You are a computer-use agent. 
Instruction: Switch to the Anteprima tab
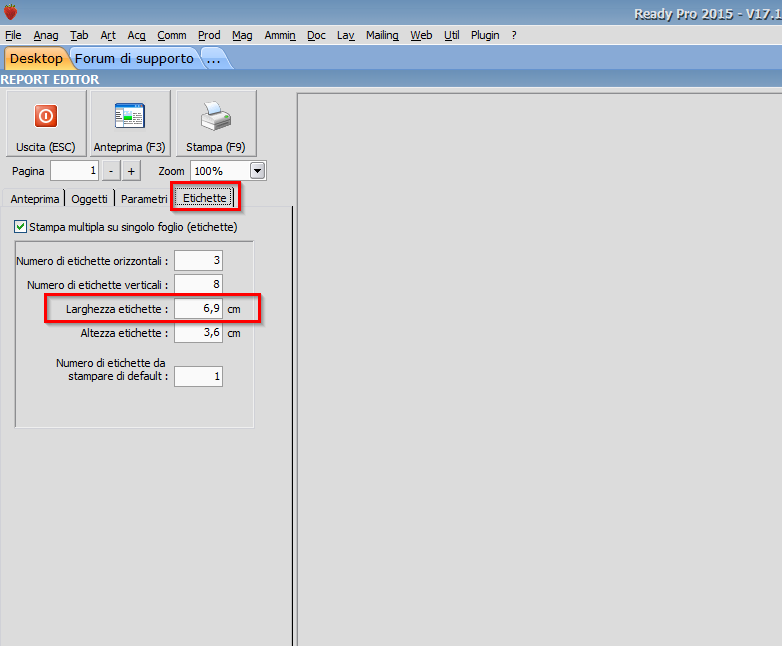click(x=34, y=199)
